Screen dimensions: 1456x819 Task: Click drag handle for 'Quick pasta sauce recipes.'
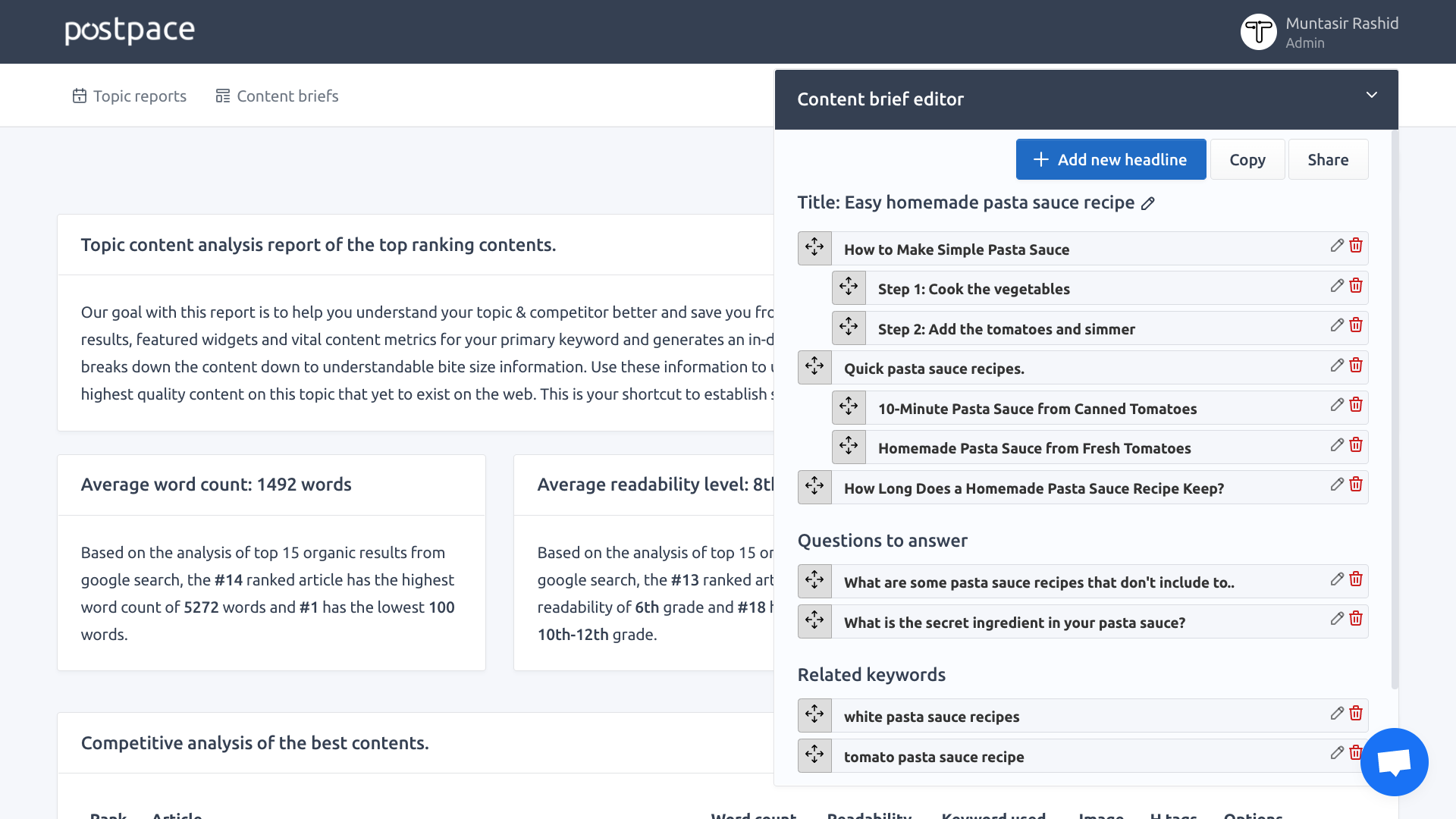coord(814,367)
